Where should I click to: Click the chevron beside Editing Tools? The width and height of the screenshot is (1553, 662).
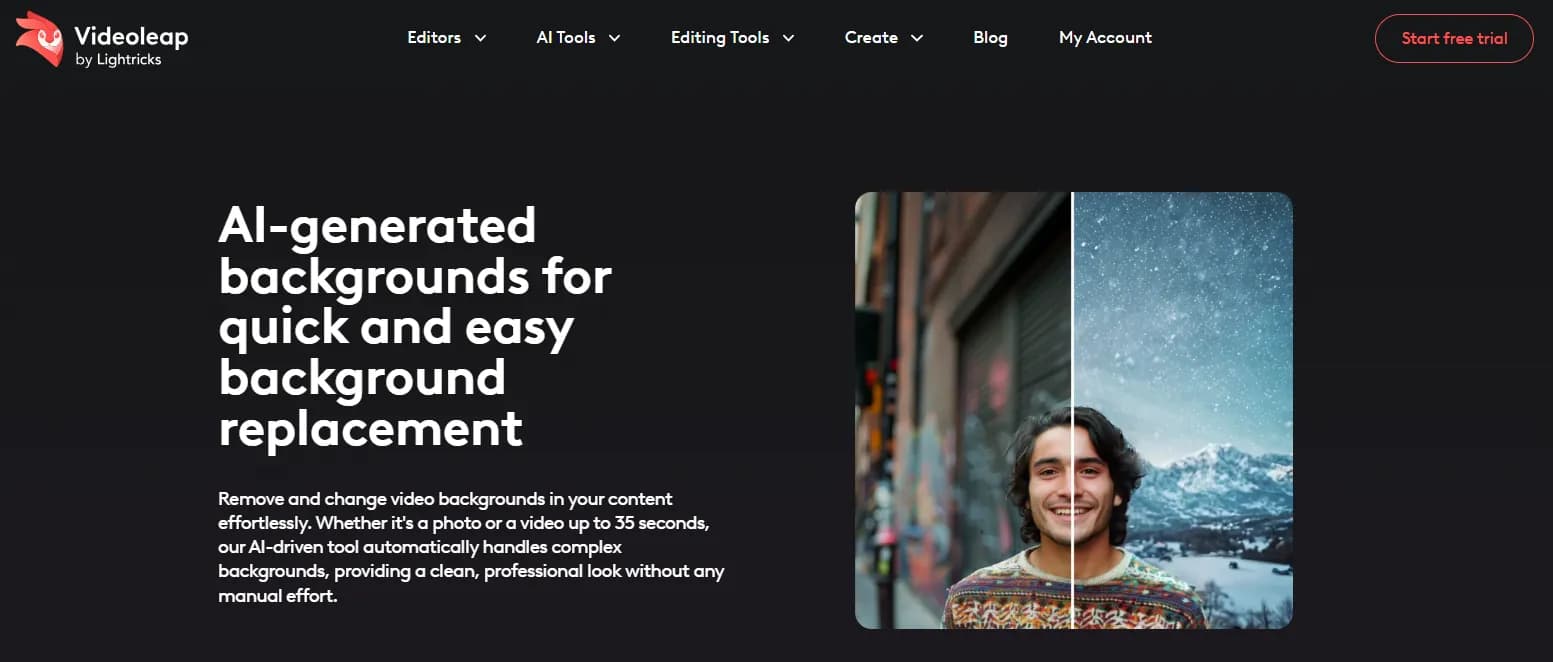click(x=788, y=38)
